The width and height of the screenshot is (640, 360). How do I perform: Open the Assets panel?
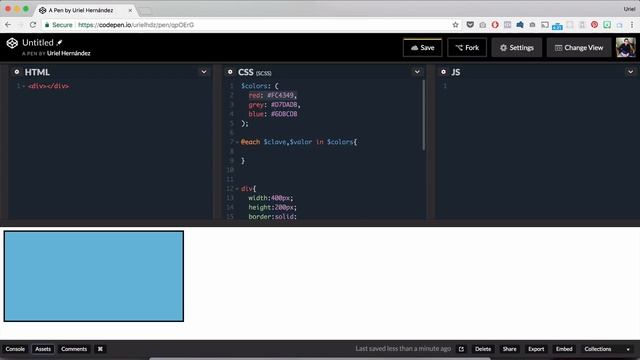[x=43, y=349]
